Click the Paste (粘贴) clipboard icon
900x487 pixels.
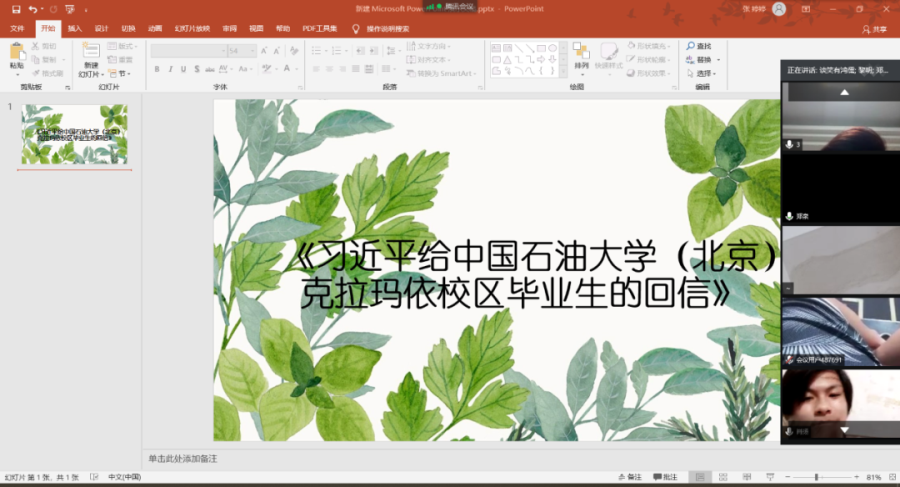(16, 52)
